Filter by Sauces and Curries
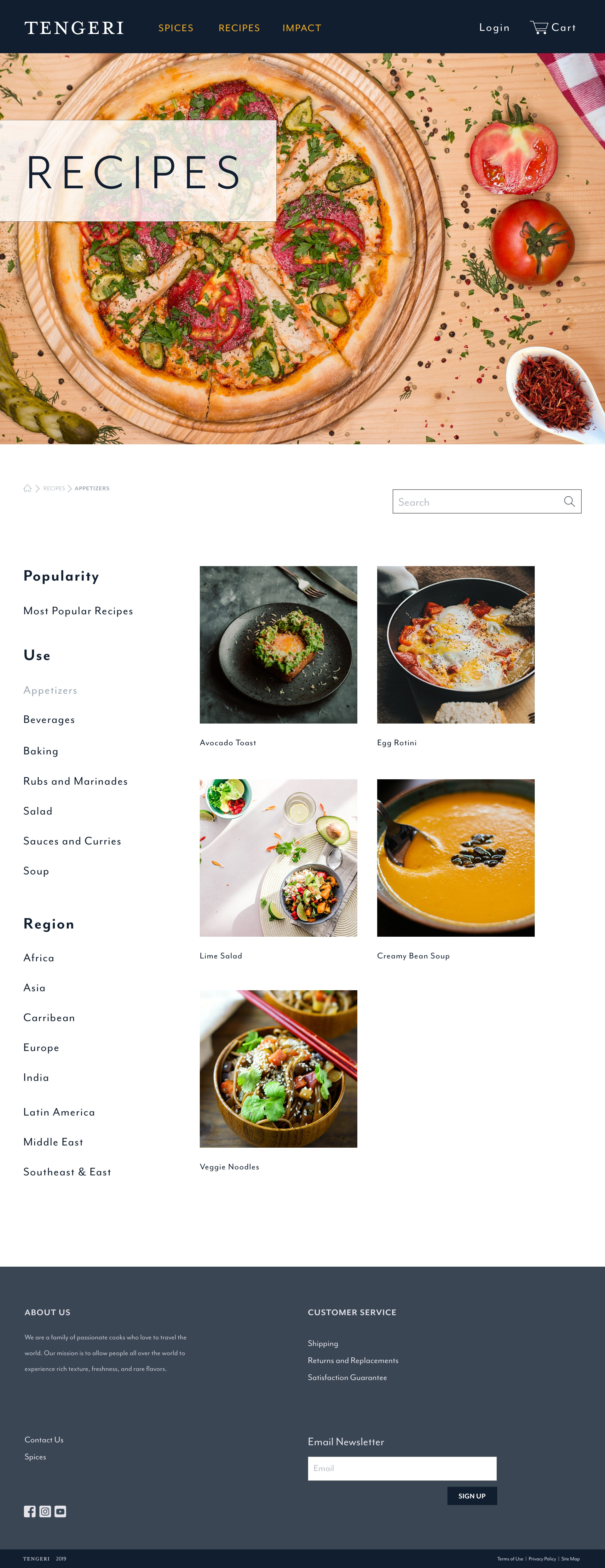 pyautogui.click(x=72, y=841)
